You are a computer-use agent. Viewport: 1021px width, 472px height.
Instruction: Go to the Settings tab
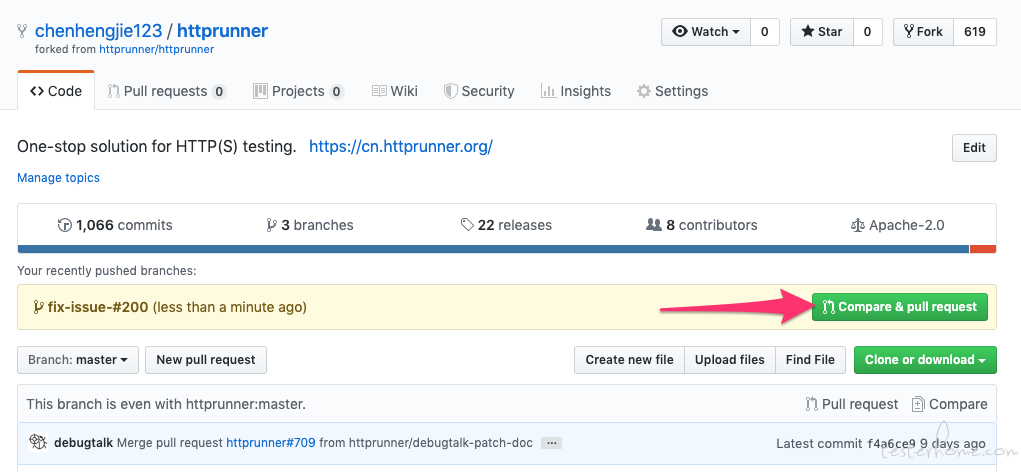click(x=673, y=91)
